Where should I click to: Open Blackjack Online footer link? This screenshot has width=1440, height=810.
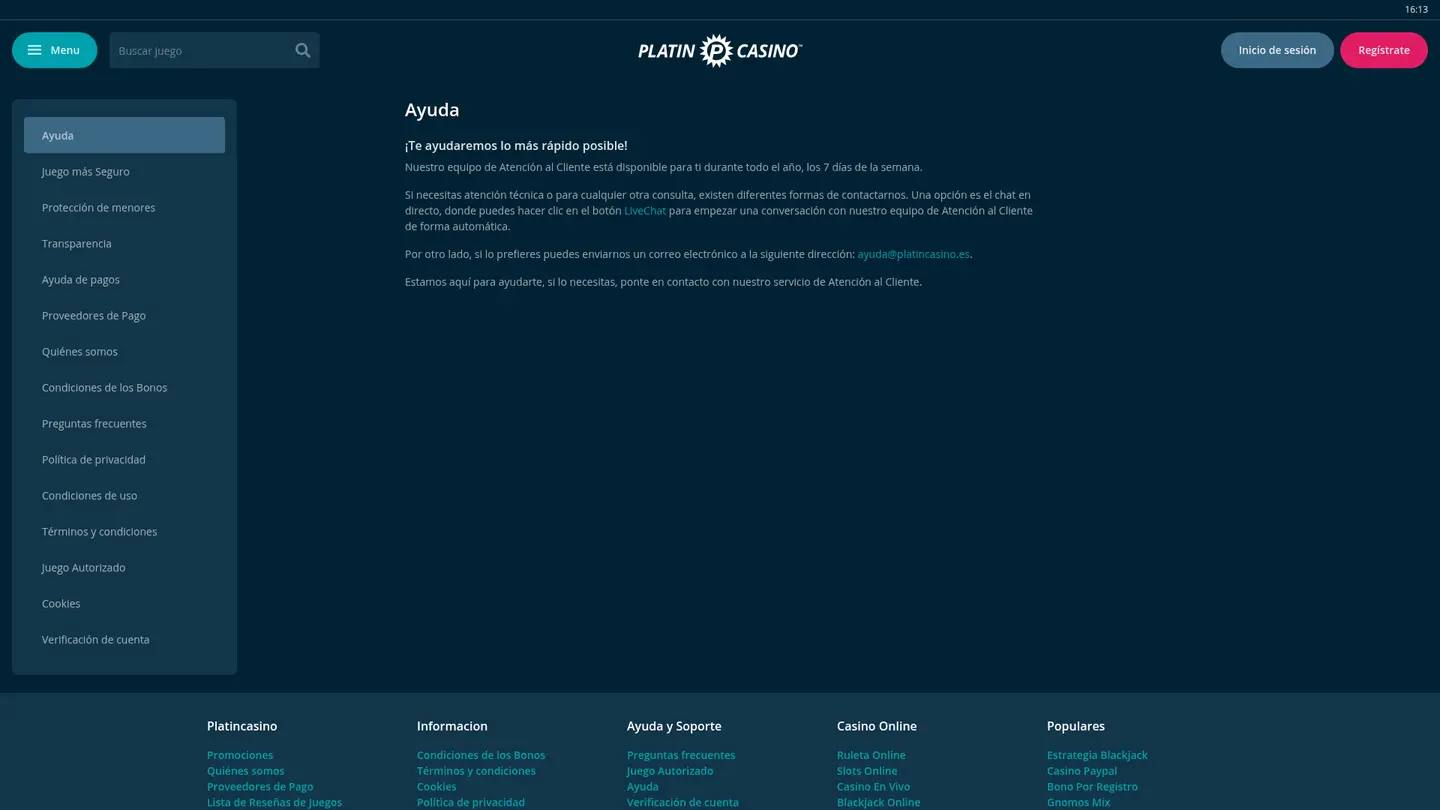(x=878, y=802)
